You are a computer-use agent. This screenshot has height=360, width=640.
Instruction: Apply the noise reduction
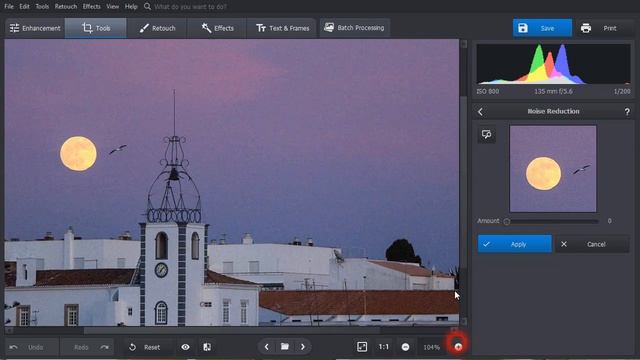(515, 244)
